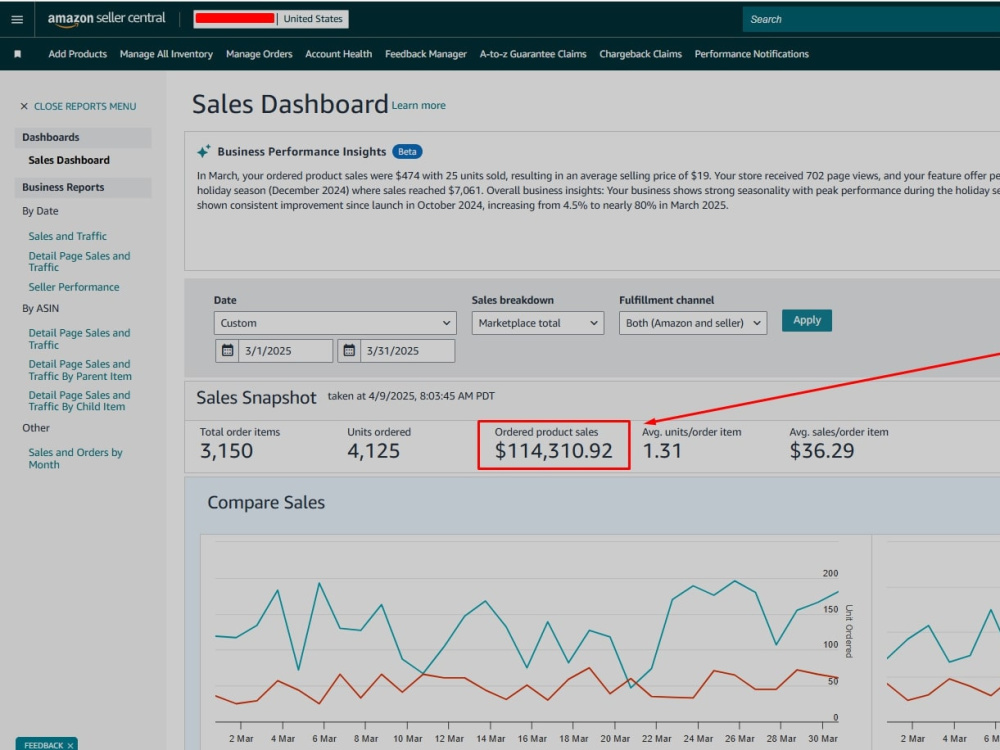The width and height of the screenshot is (1000, 750).
Task: Click the 30 Mar label on chart axis
Action: (823, 739)
